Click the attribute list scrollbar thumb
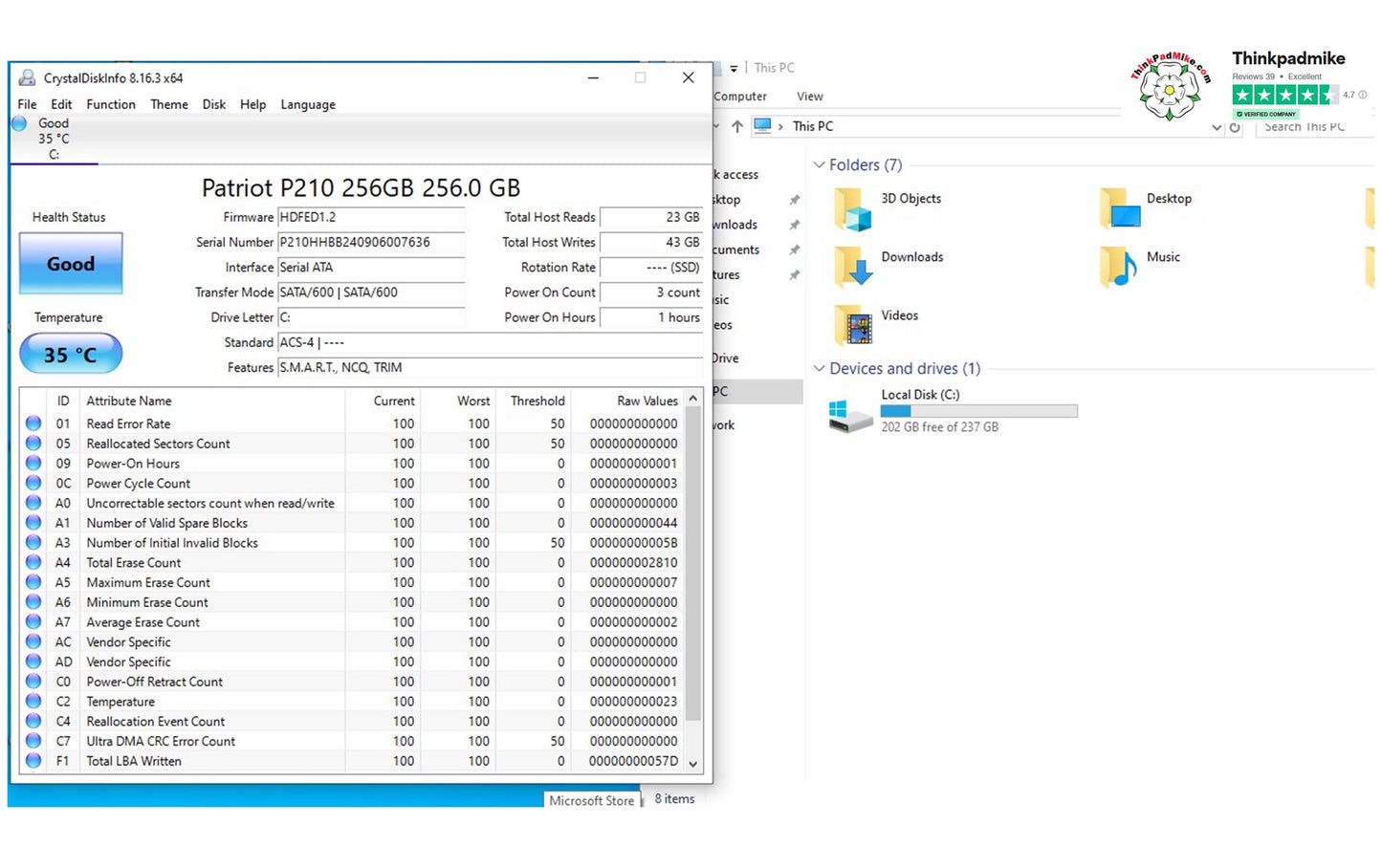The height and width of the screenshot is (868, 1382). pos(693,563)
